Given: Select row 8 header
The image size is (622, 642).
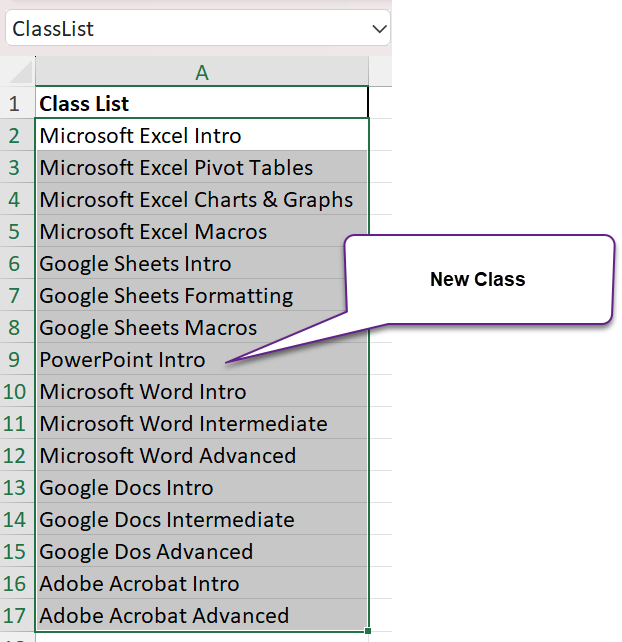Looking at the screenshot, I should (17, 327).
